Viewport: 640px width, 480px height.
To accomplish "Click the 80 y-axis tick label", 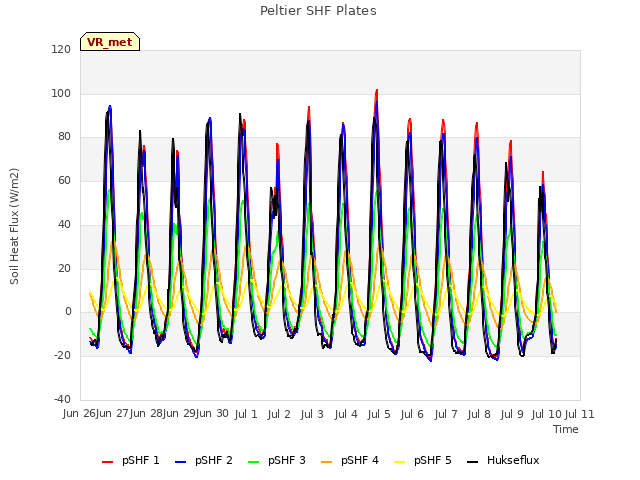I will tap(64, 137).
